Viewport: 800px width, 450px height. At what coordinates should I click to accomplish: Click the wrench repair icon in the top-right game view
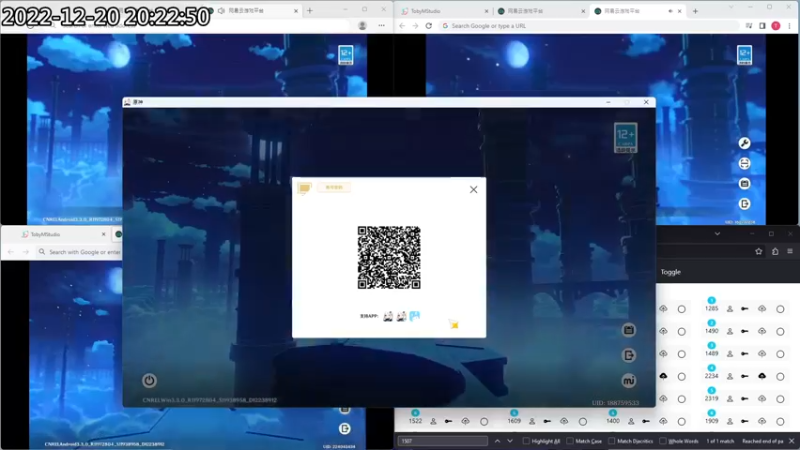pyautogui.click(x=744, y=143)
